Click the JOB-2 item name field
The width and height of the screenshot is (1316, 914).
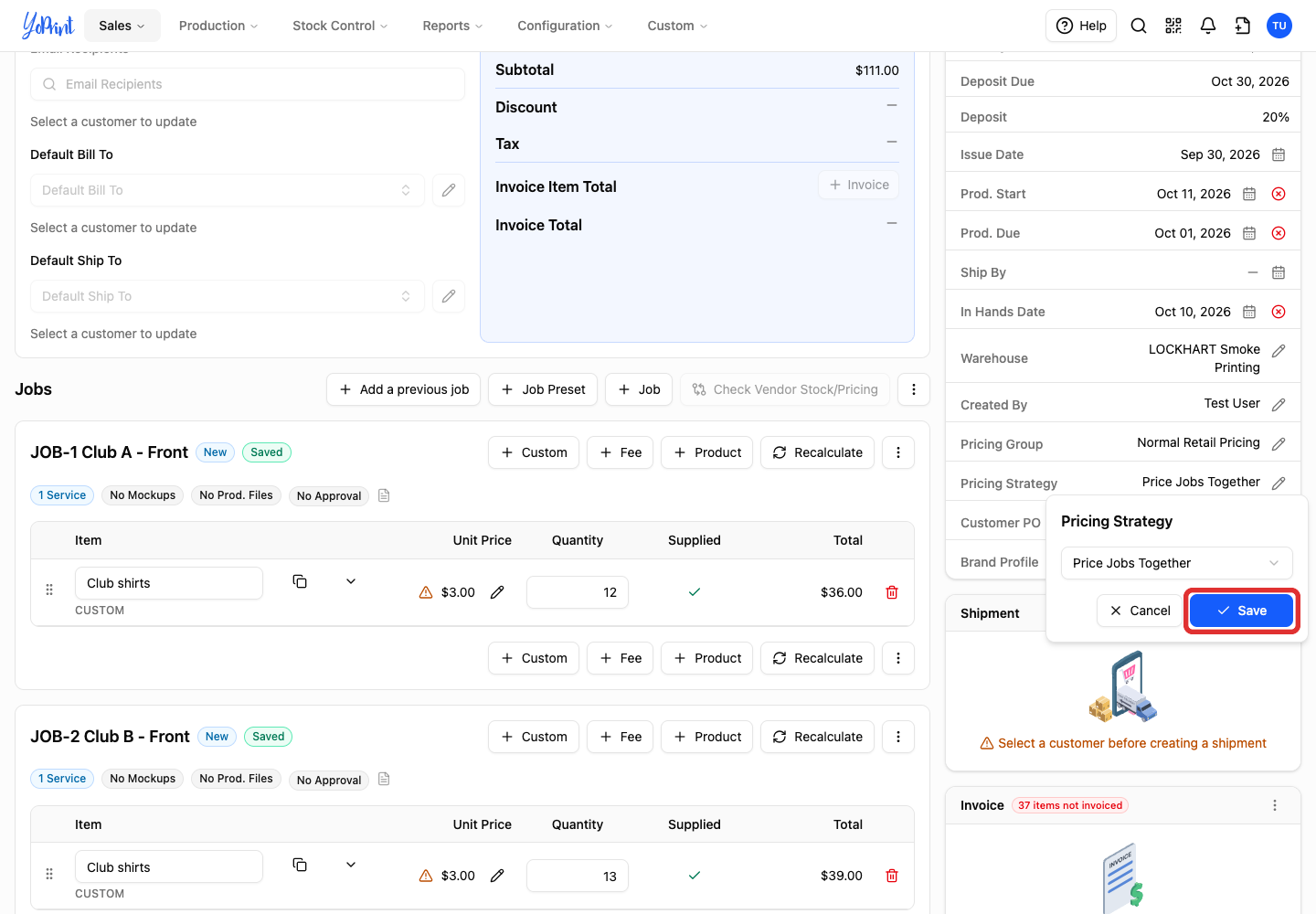click(169, 867)
